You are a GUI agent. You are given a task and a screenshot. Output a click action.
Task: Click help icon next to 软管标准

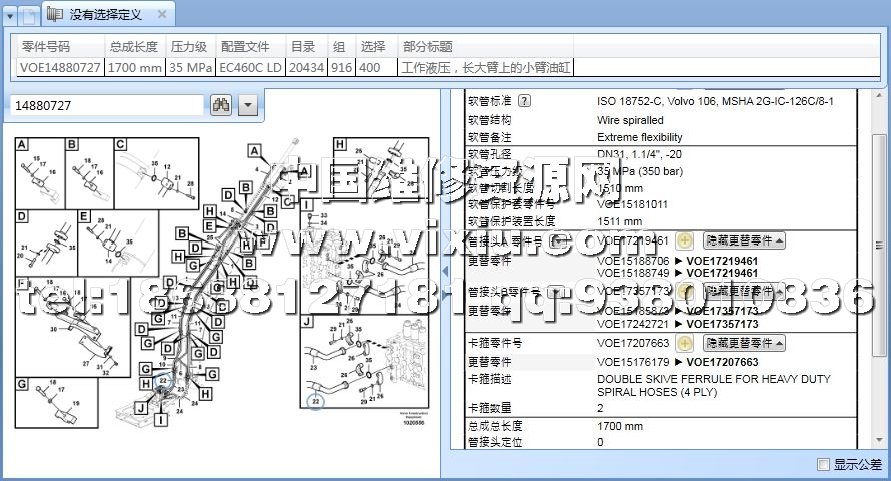click(x=525, y=101)
